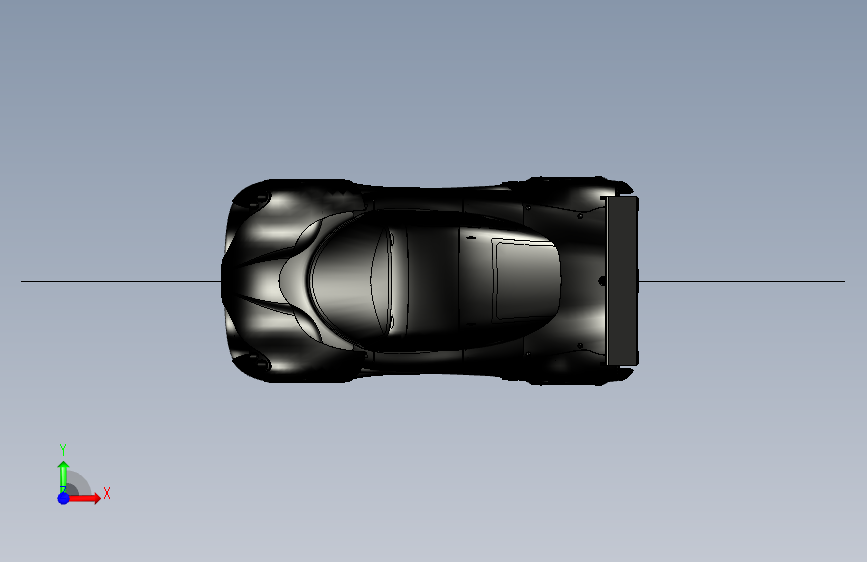Click the green Y axis arrow of the triad

point(63,475)
